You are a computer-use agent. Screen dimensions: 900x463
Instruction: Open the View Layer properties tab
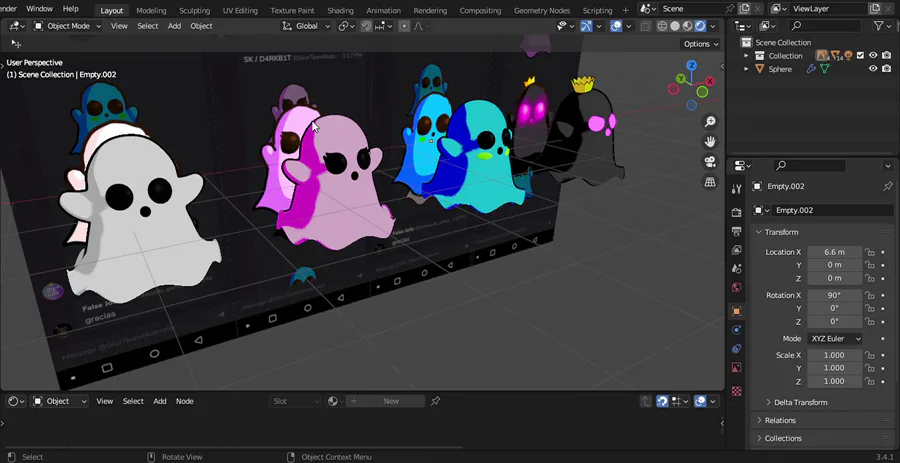736,250
